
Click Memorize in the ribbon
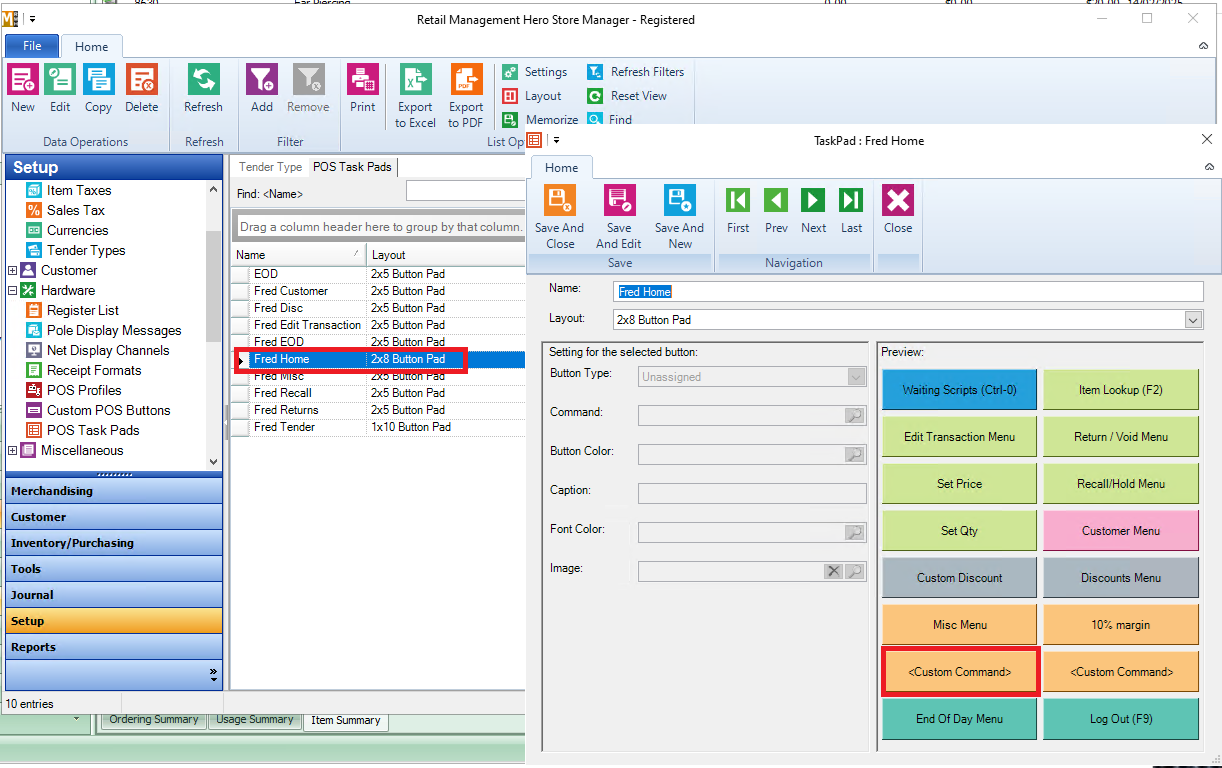pyautogui.click(x=540, y=119)
